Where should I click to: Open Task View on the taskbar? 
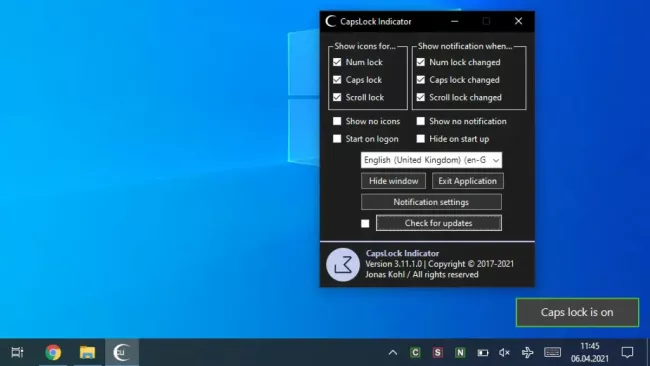[x=17, y=352]
